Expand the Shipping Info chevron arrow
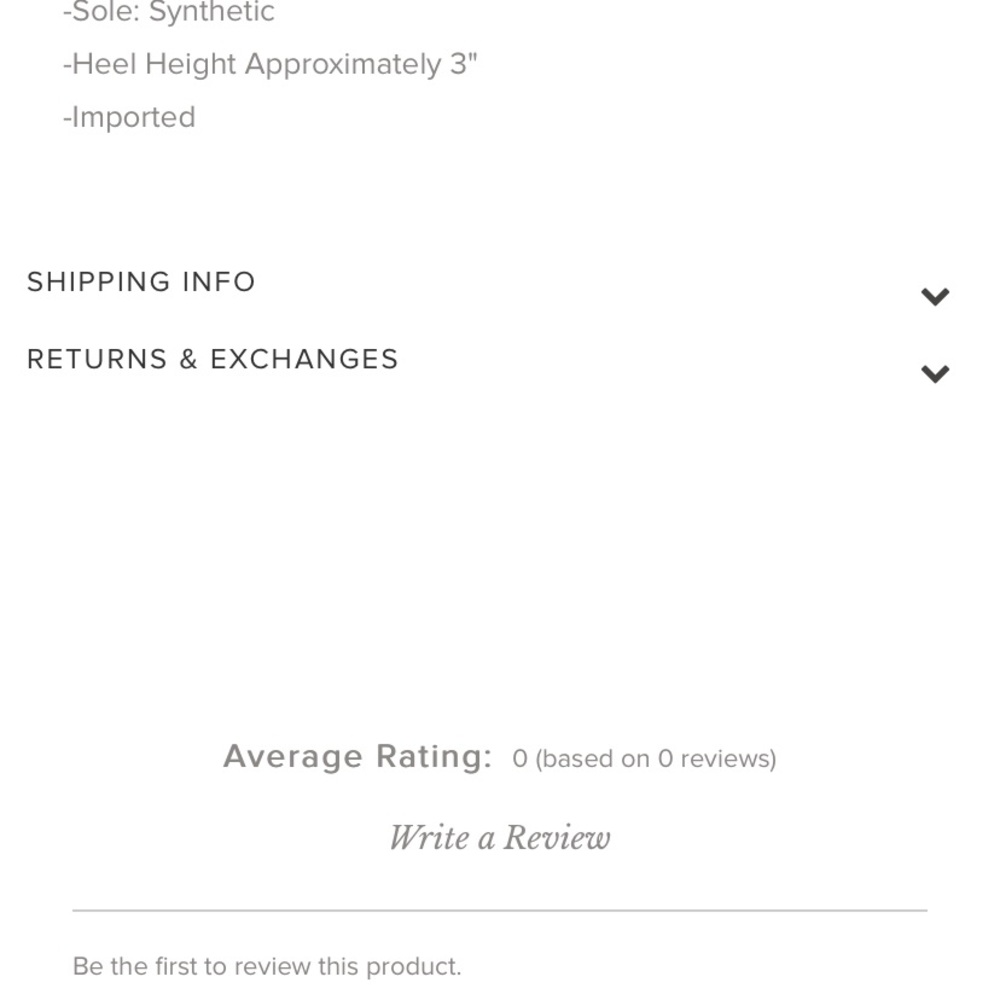Image resolution: width=1000 pixels, height=1000 pixels. click(934, 296)
